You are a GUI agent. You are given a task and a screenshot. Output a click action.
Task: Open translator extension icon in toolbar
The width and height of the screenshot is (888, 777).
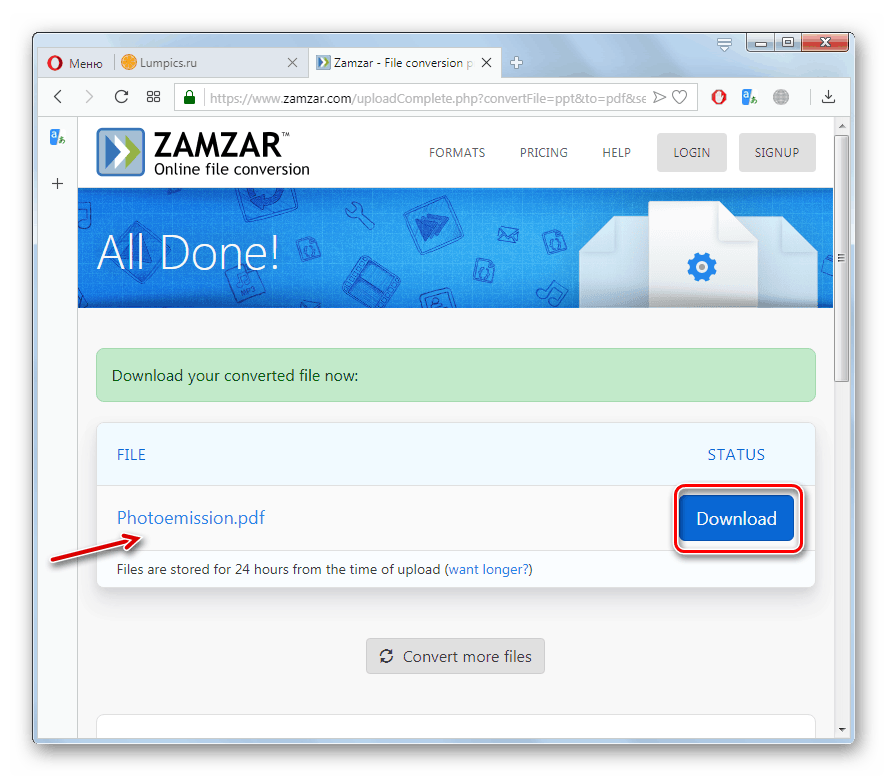click(749, 97)
